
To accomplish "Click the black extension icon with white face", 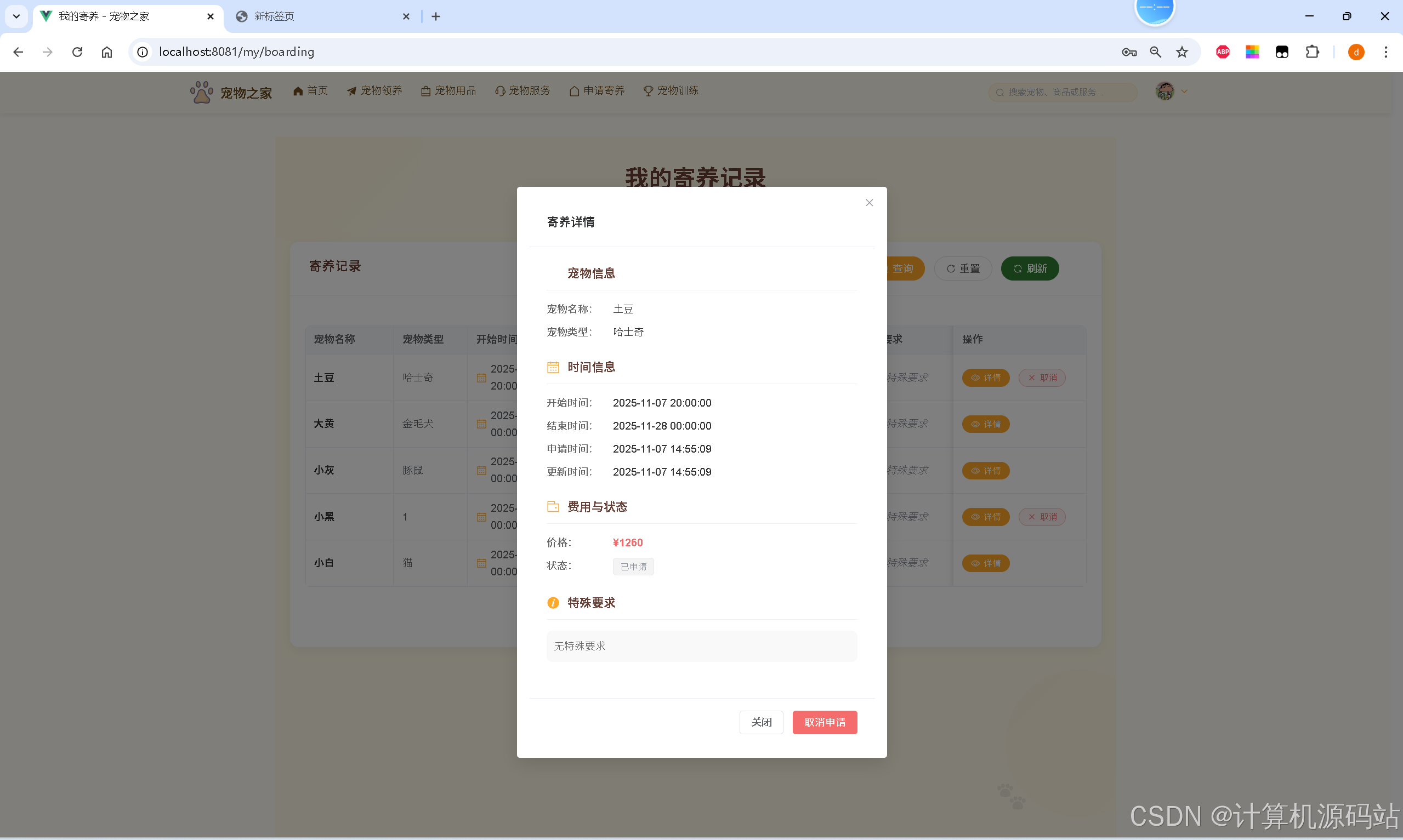I will tap(1282, 52).
